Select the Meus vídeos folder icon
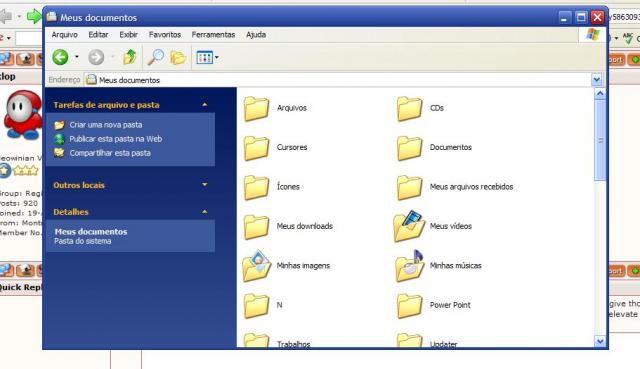 point(409,226)
